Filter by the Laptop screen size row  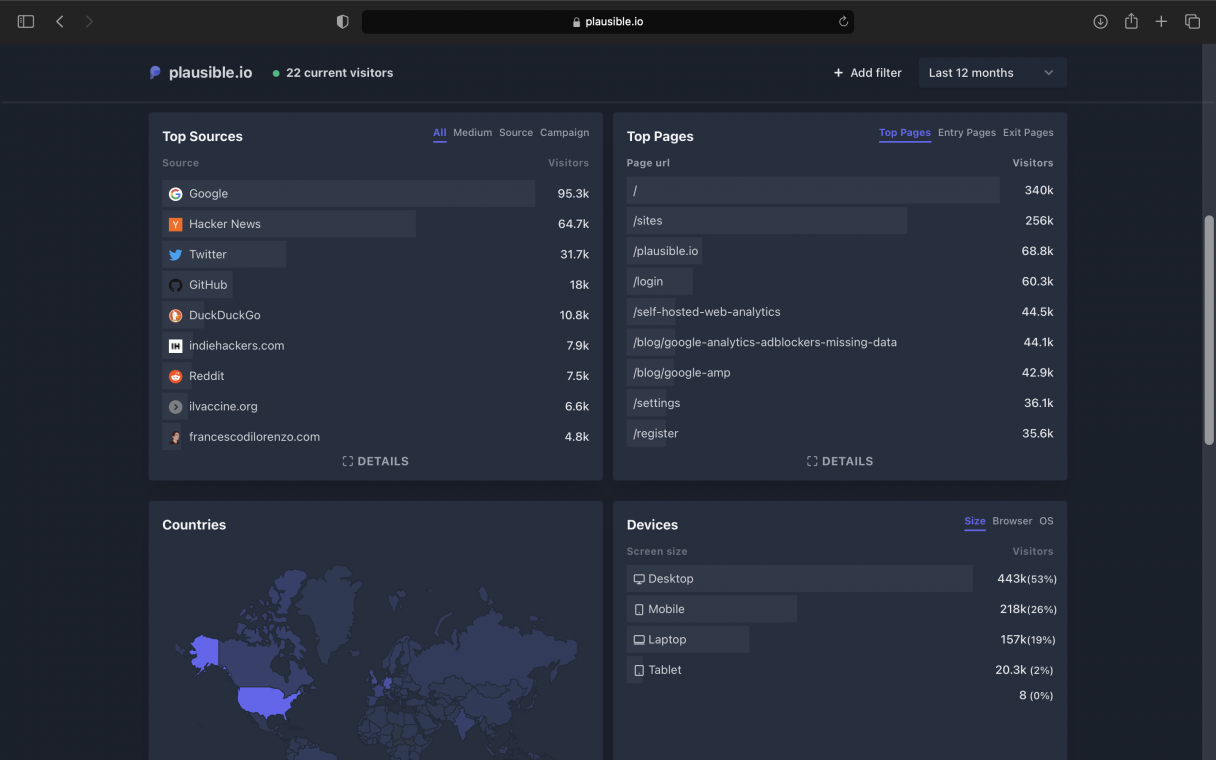click(x=840, y=640)
